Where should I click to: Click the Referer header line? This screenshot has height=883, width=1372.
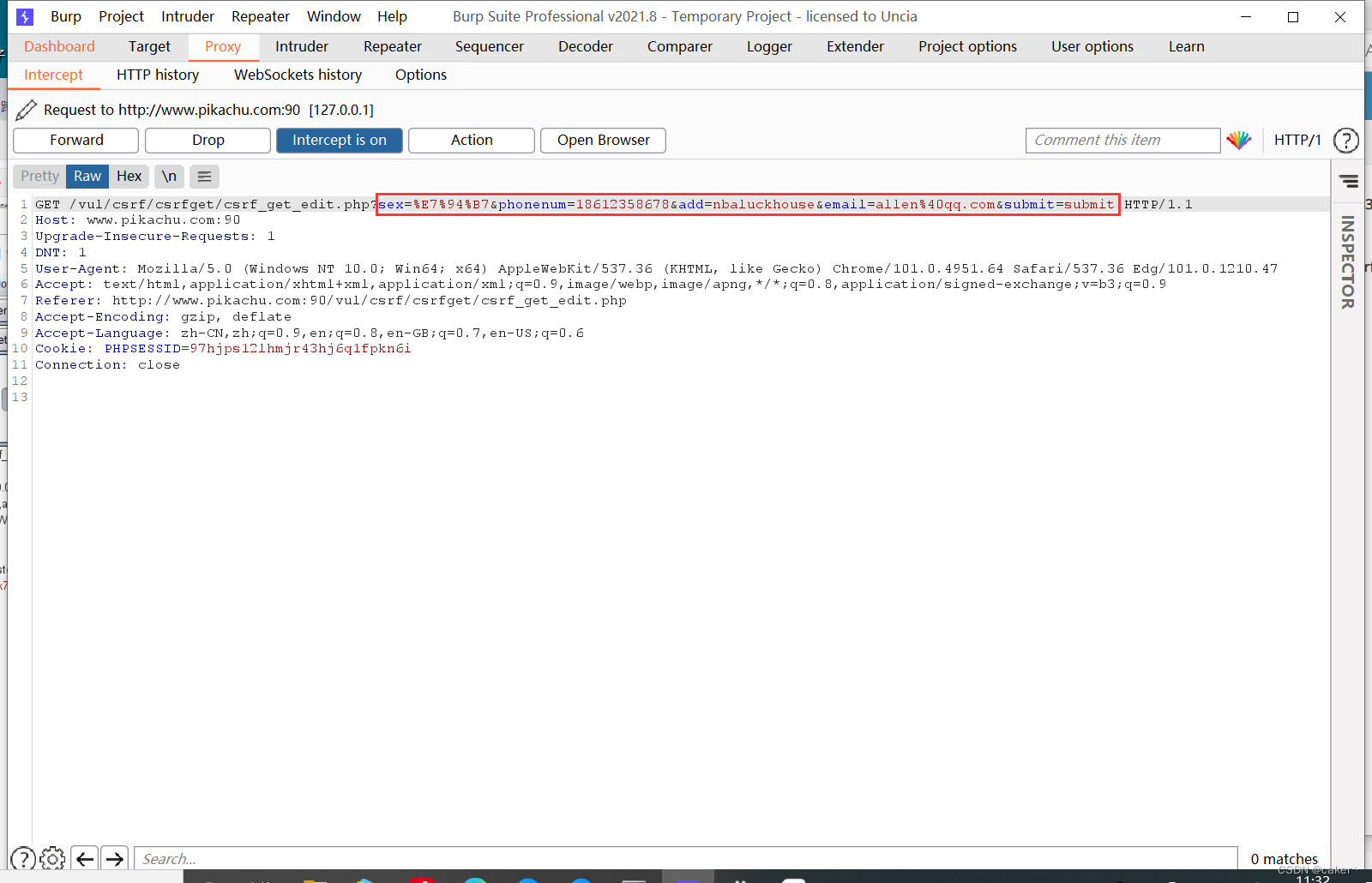click(x=331, y=301)
